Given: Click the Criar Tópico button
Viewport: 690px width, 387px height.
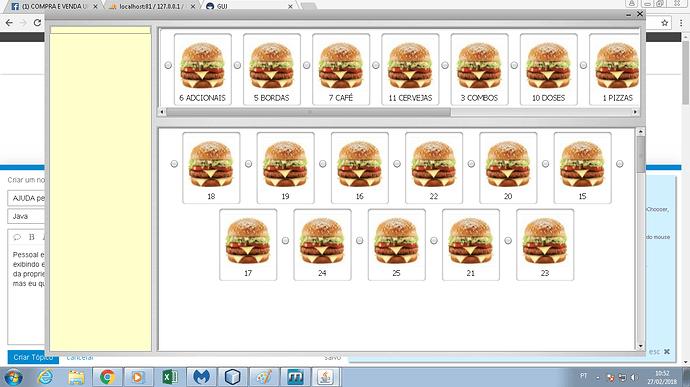Looking at the screenshot, I should (33, 357).
